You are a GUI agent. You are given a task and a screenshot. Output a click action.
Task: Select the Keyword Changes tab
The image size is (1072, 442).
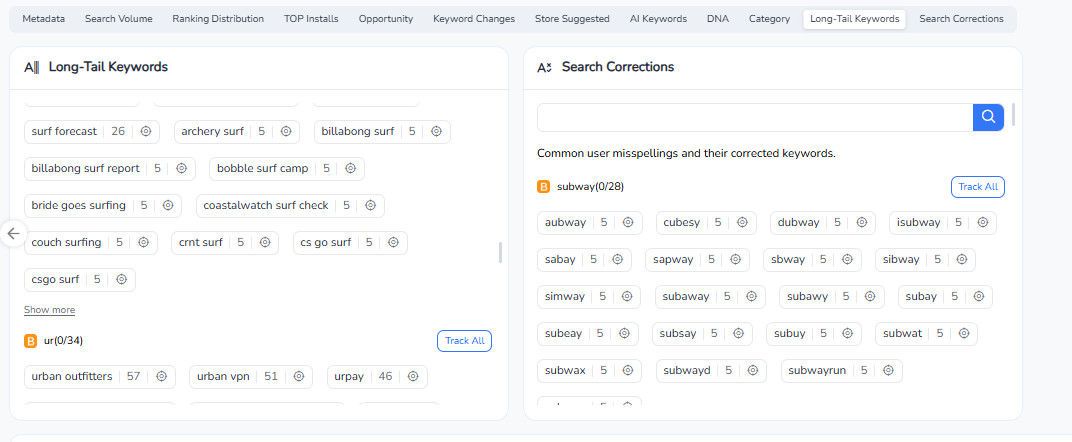[x=474, y=19]
